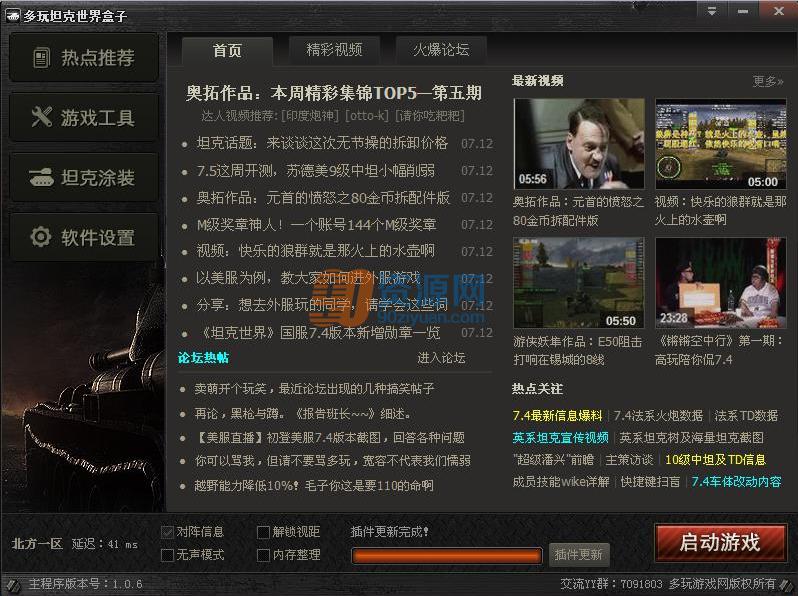The height and width of the screenshot is (596, 798).
Task: Open hot topic 成员技能wike详解
Action: (561, 481)
